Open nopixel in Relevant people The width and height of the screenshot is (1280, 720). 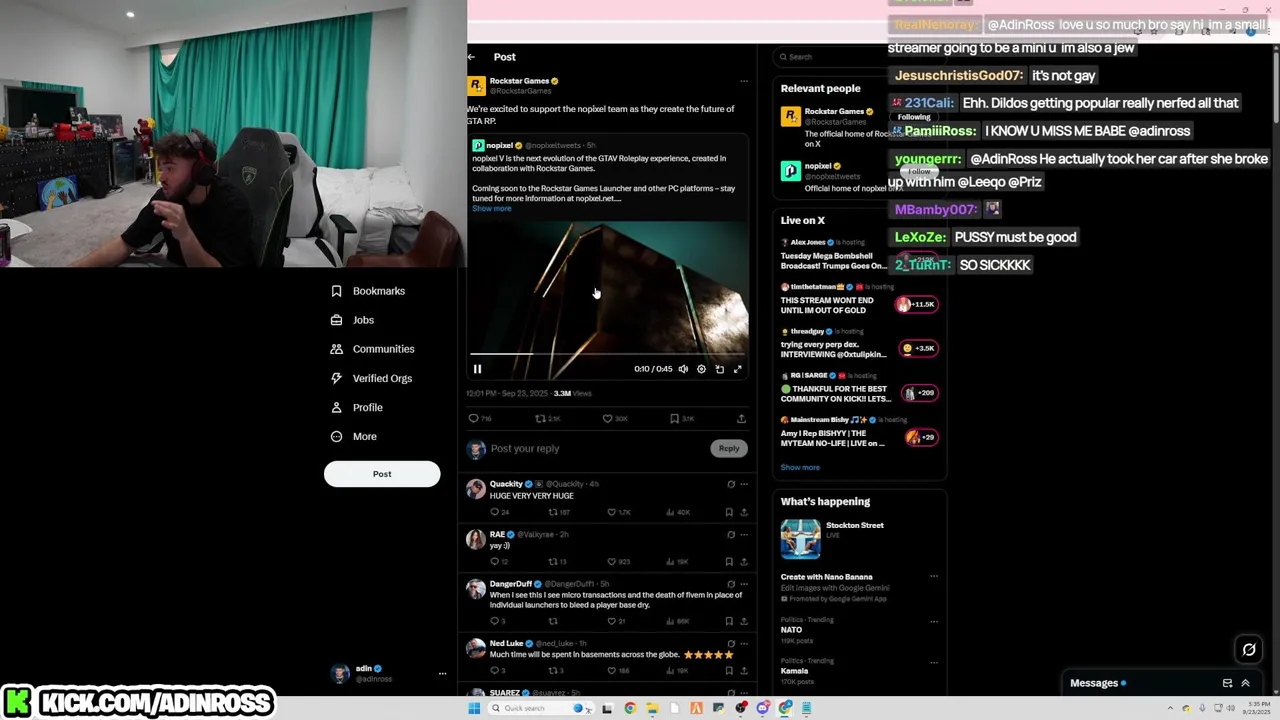(818, 166)
